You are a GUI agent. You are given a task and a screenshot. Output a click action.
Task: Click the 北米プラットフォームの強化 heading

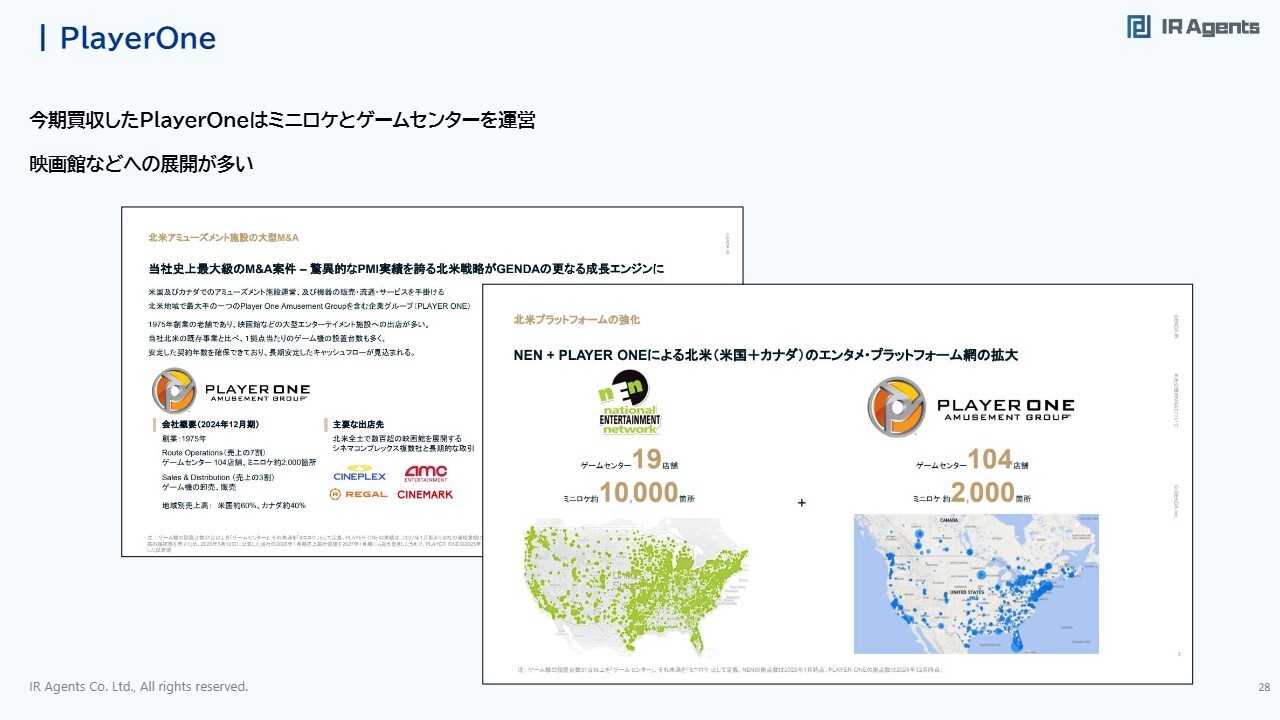pyautogui.click(x=576, y=320)
